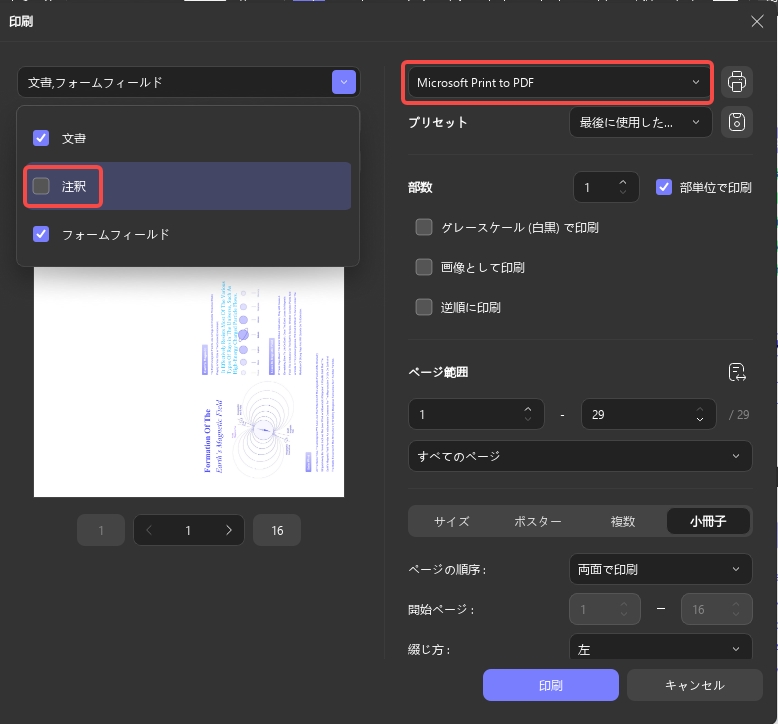Increase page range start value
This screenshot has width=778, height=724.
[x=527, y=409]
